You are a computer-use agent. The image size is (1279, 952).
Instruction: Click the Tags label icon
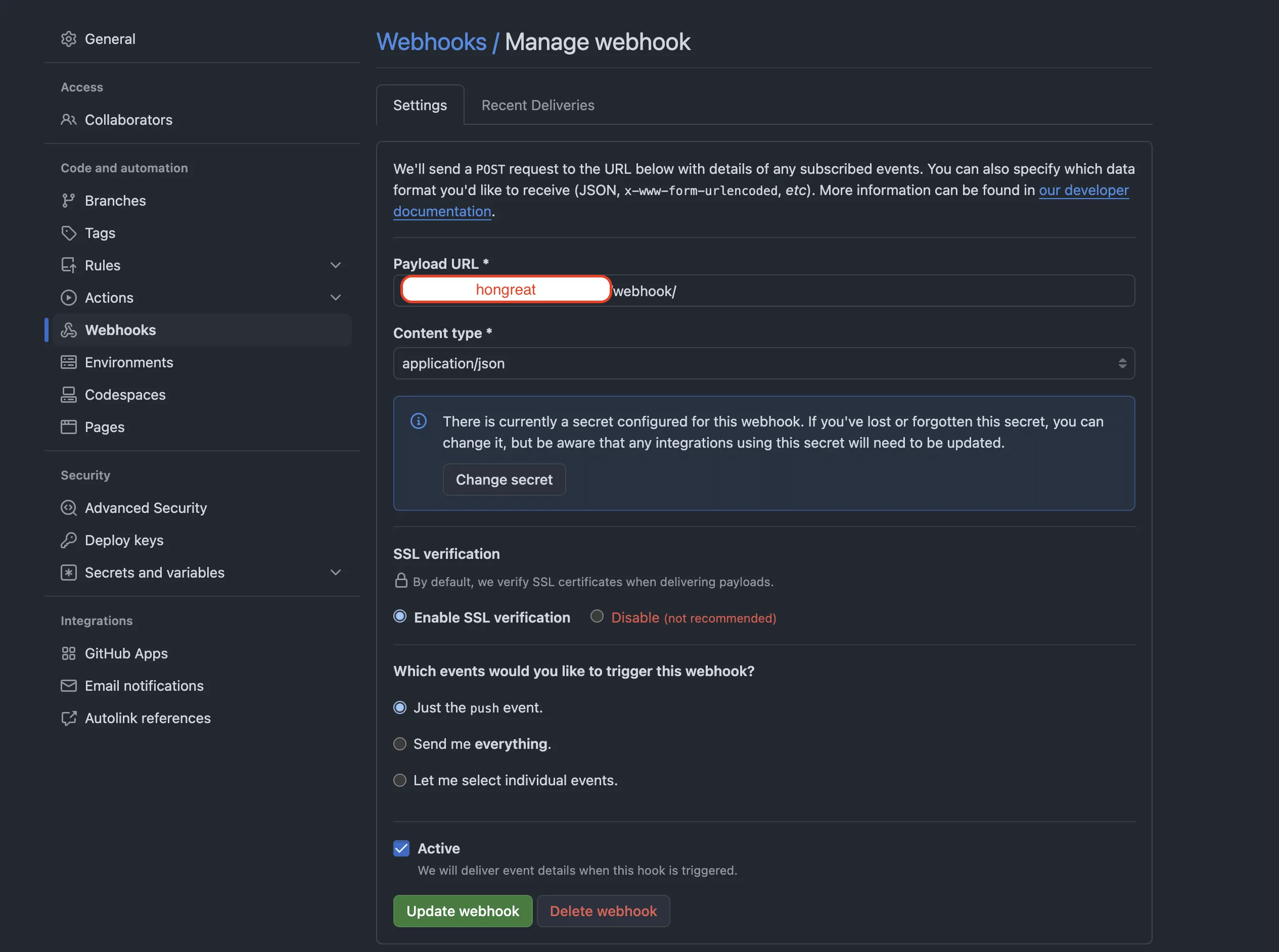tap(69, 233)
